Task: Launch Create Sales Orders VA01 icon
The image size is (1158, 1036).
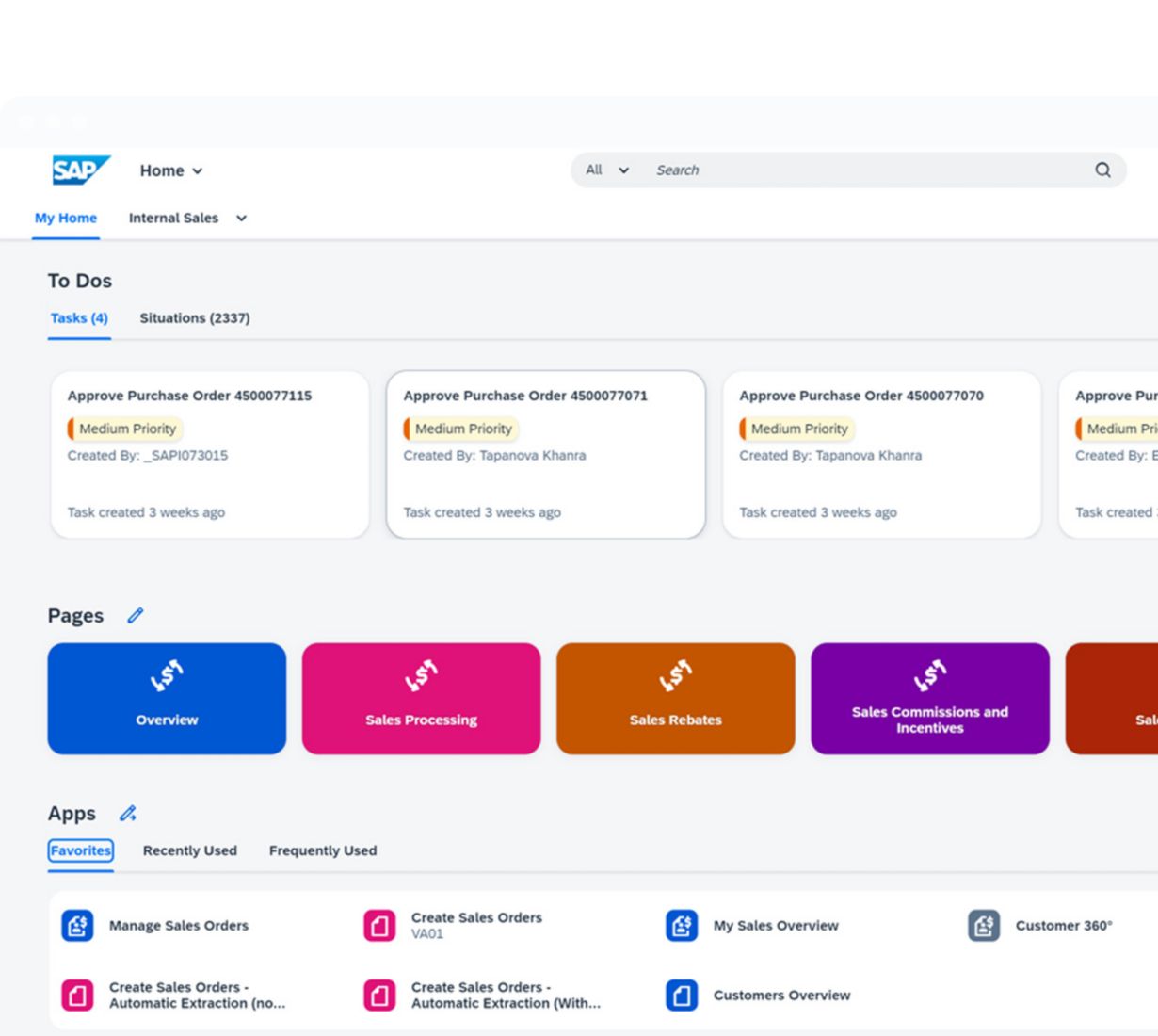Action: click(x=379, y=926)
